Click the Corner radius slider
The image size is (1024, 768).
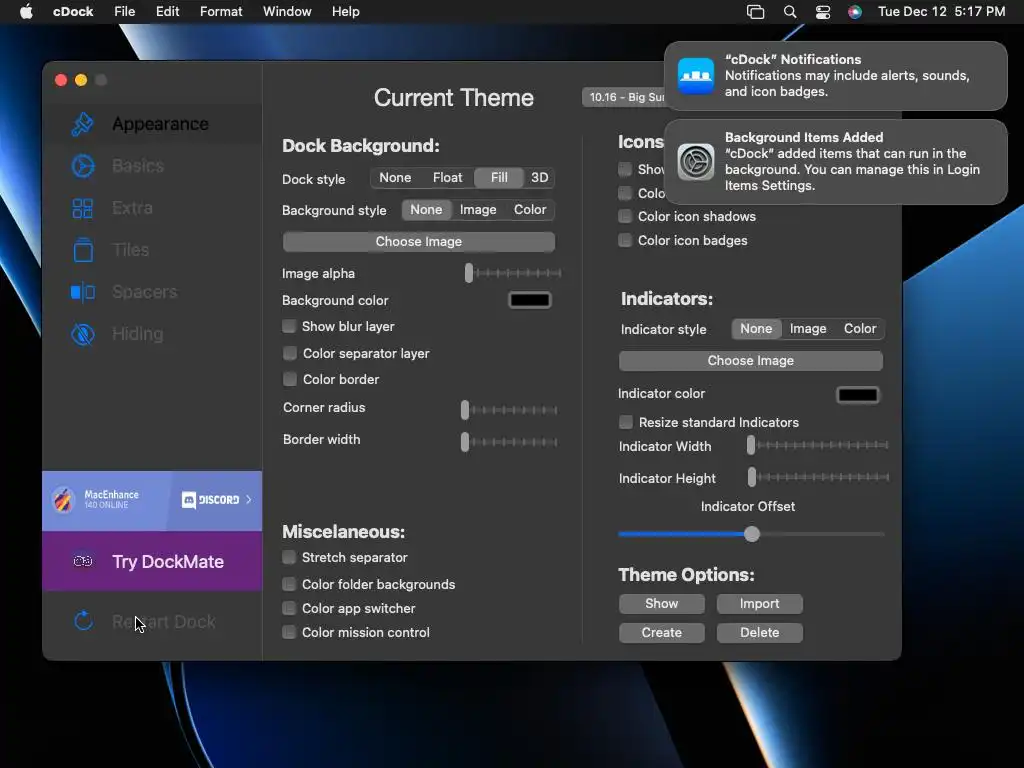(x=509, y=410)
